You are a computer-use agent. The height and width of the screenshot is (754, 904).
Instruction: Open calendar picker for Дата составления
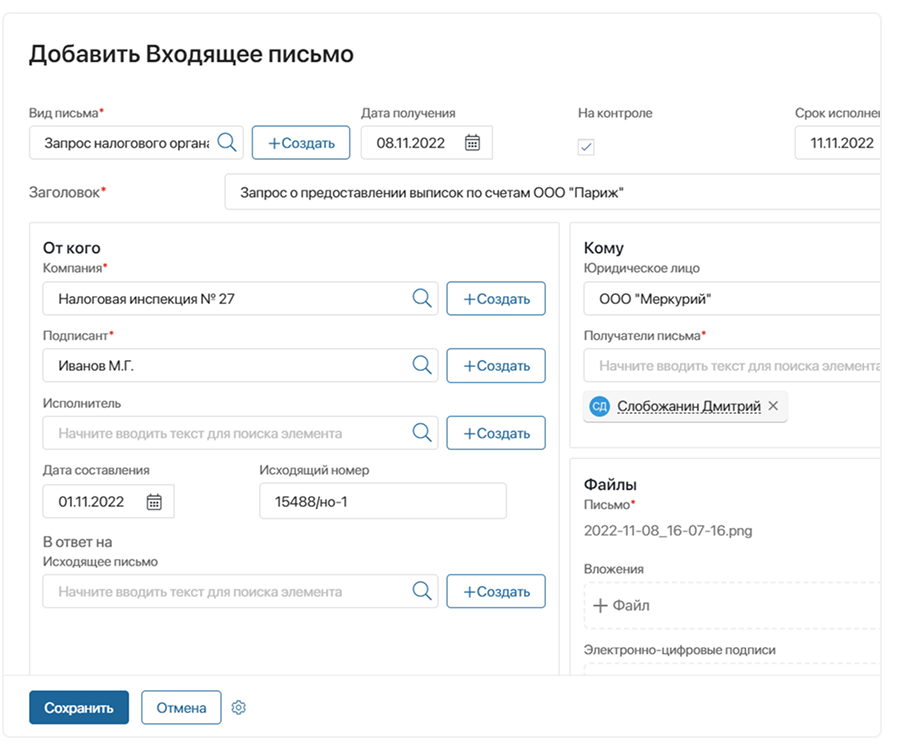tap(155, 500)
